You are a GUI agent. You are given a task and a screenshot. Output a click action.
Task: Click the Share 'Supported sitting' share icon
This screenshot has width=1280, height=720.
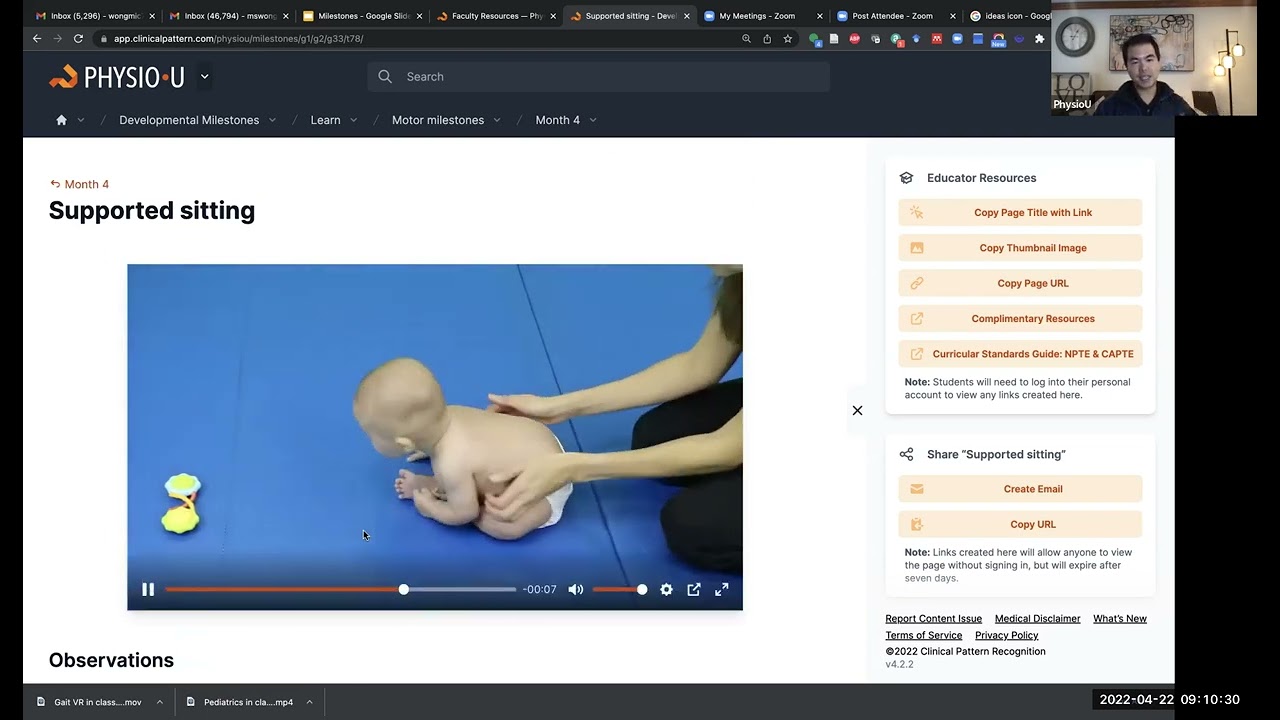click(906, 454)
